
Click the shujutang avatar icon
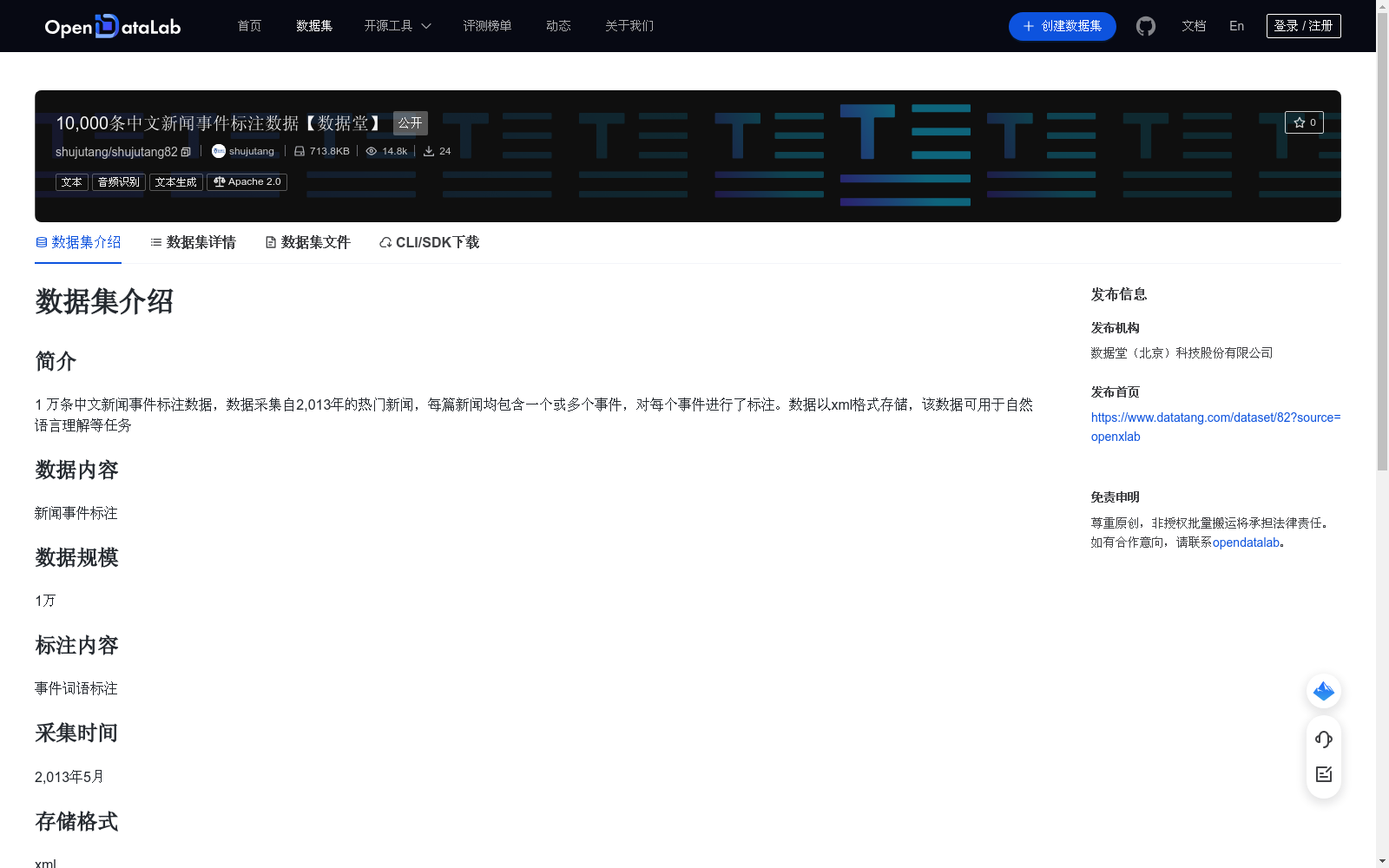click(x=219, y=151)
